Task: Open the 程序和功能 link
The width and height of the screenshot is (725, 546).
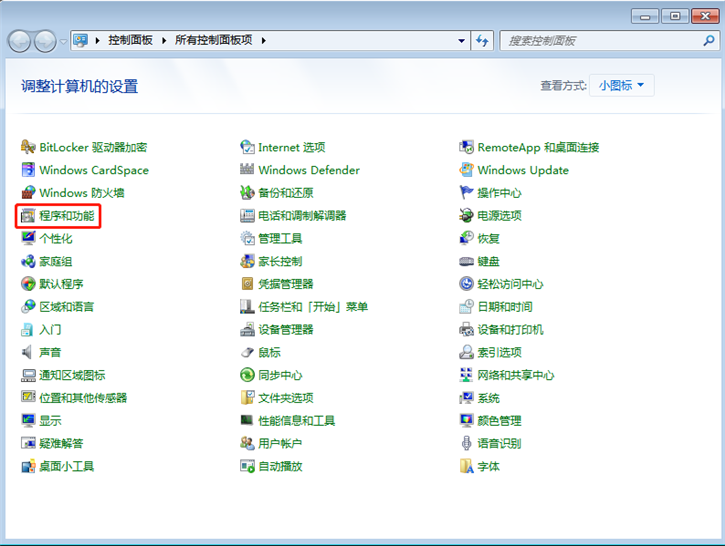Action: coord(67,216)
